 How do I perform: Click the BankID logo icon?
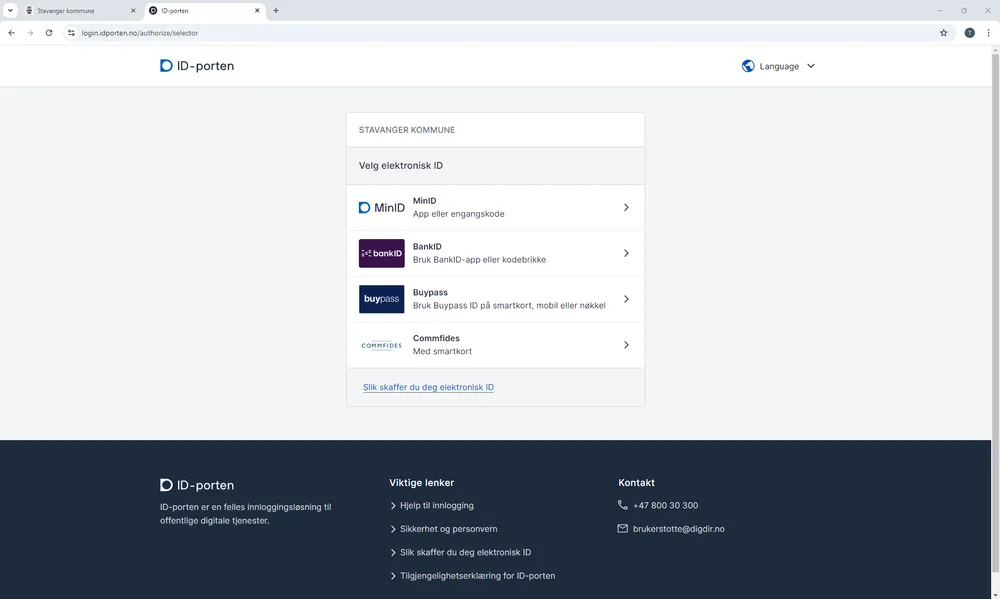point(381,254)
